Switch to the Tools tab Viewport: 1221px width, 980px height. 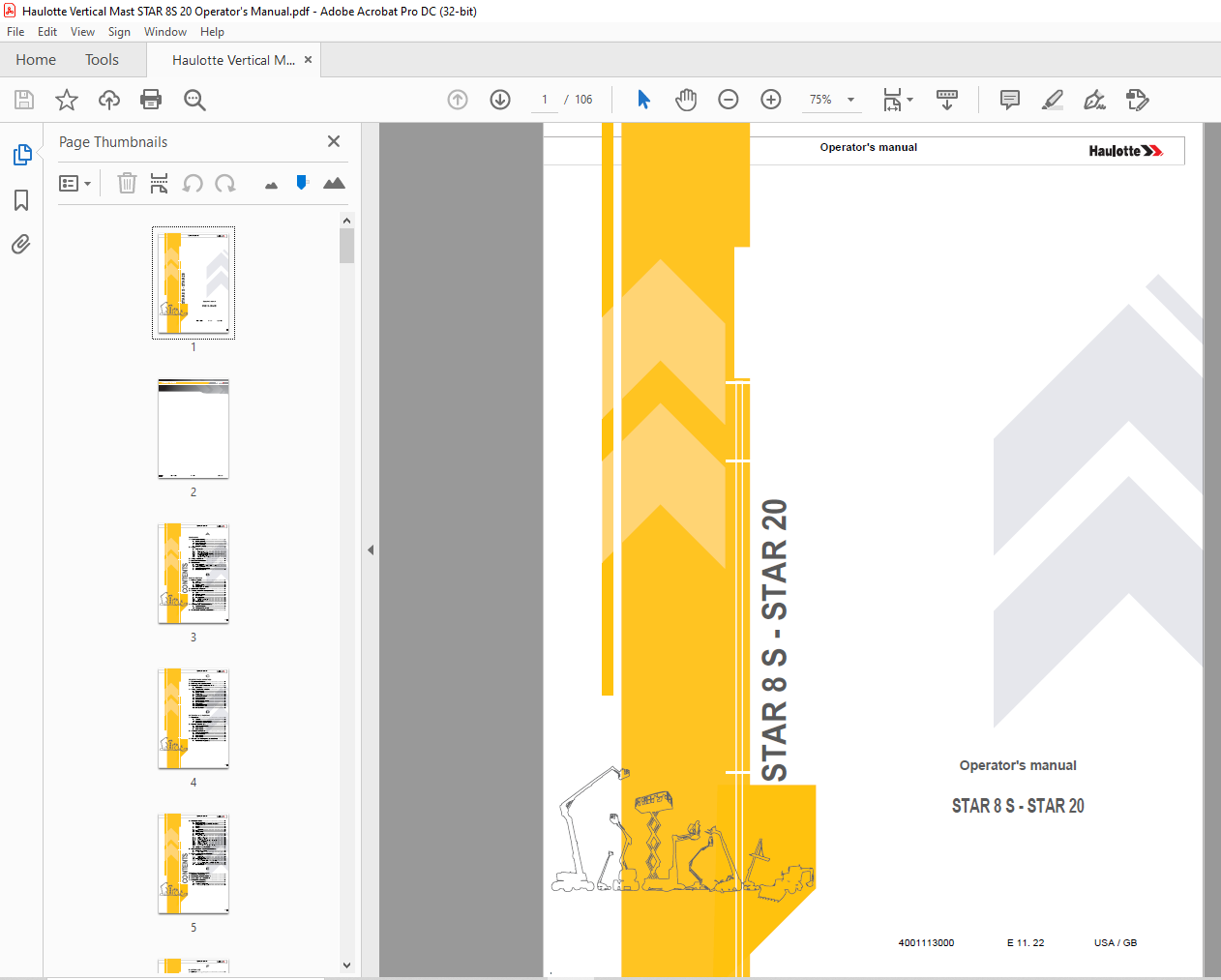102,60
